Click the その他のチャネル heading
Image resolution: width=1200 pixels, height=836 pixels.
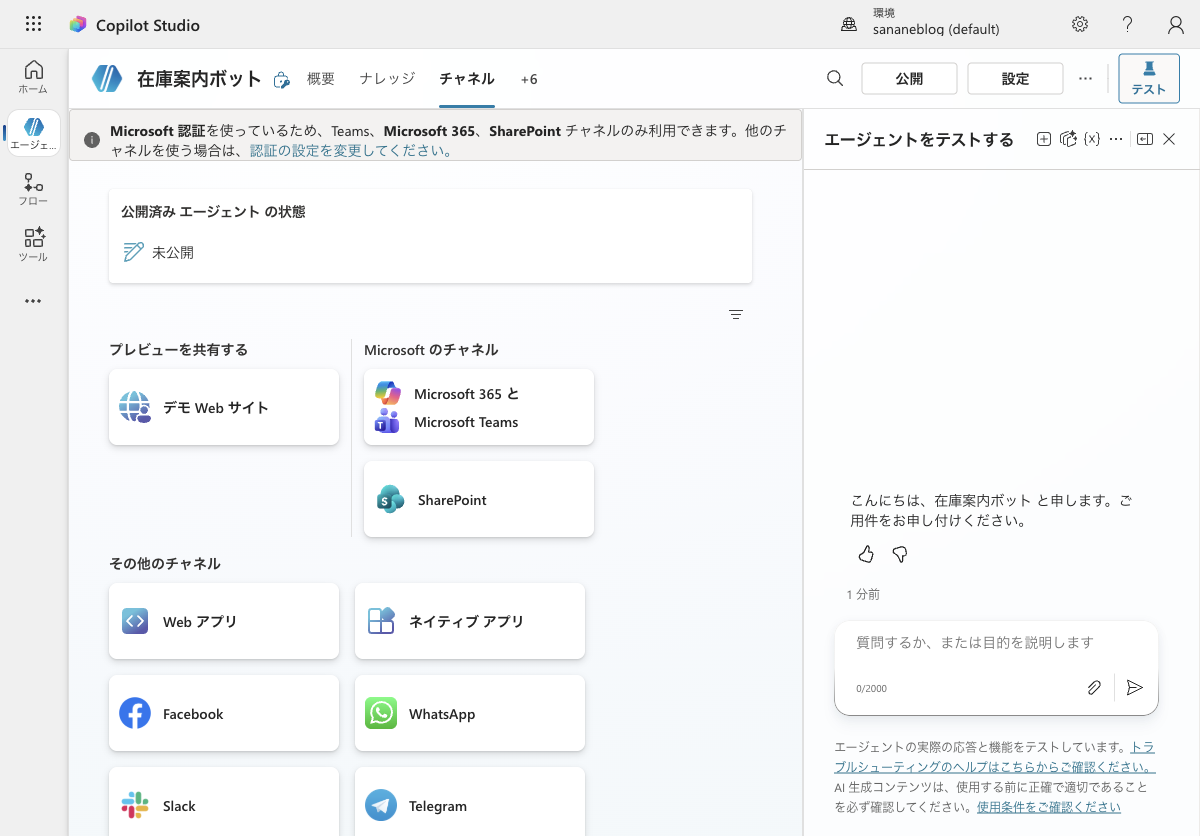pyautogui.click(x=165, y=563)
